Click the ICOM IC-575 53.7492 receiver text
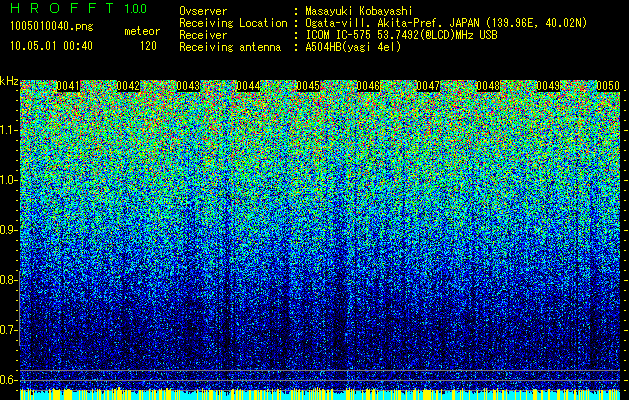Screen dimensions: 629x400 coord(401,35)
